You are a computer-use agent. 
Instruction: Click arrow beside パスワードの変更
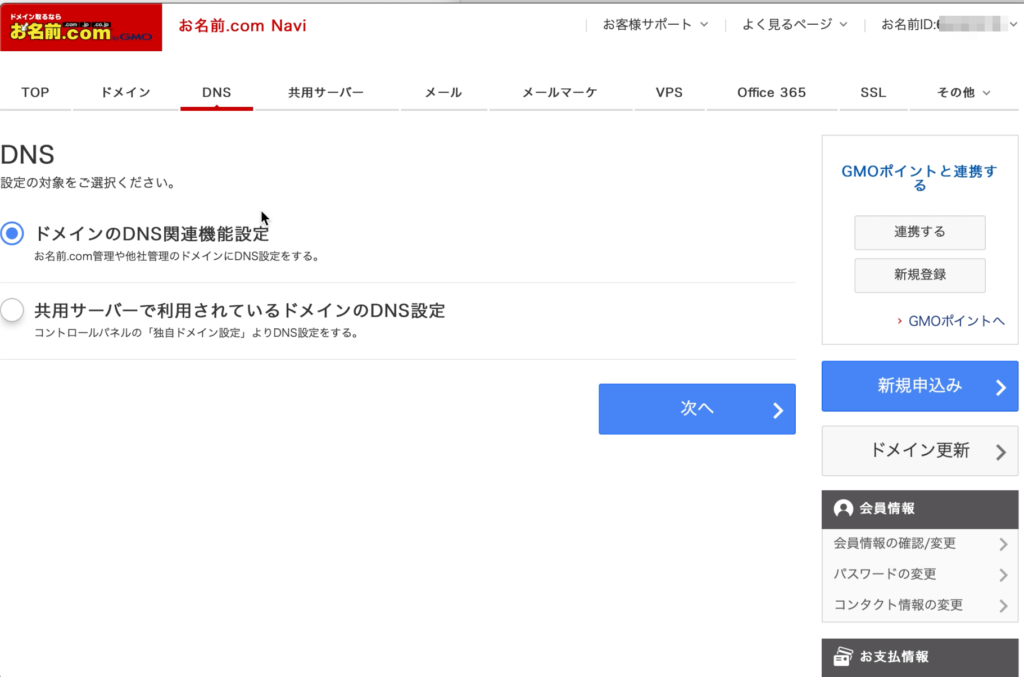[1003, 575]
